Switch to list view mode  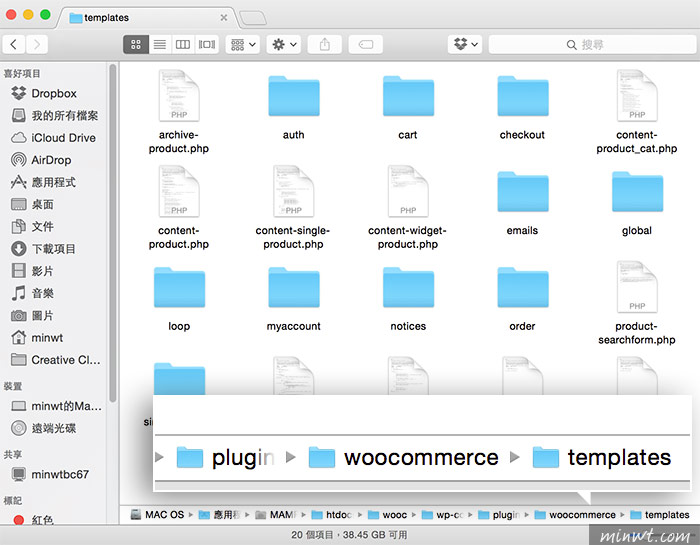(160, 44)
